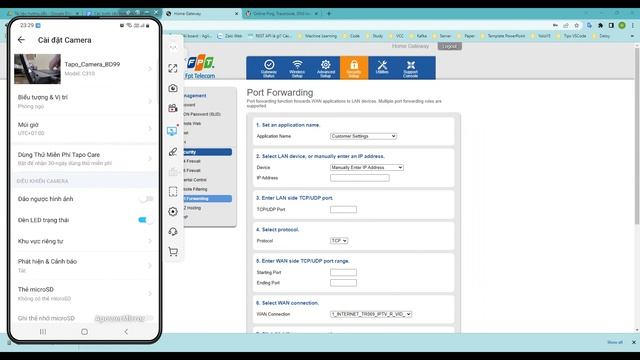Open the browser extensions puzzle icon

pyautogui.click(x=600, y=25)
